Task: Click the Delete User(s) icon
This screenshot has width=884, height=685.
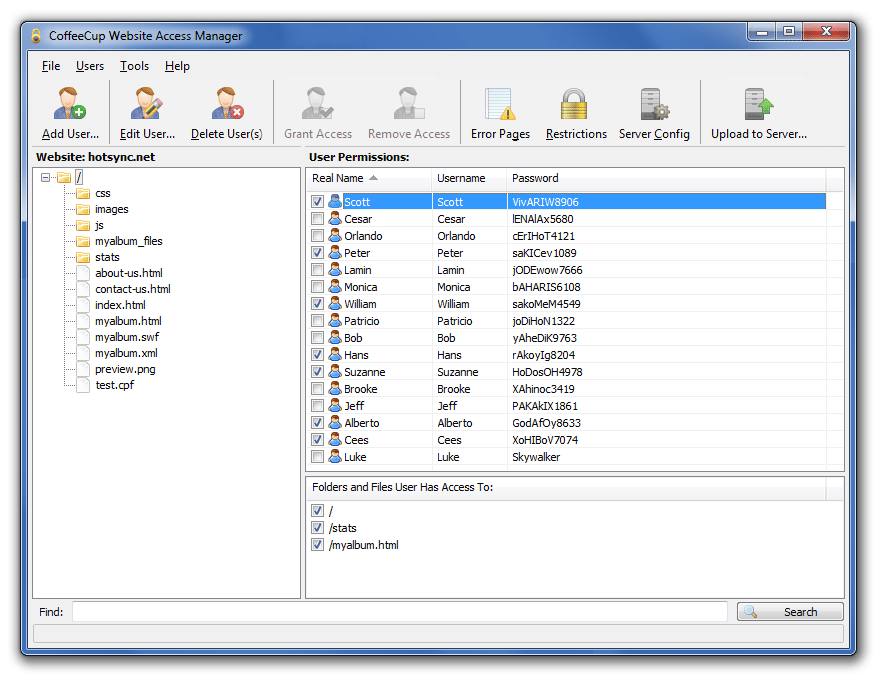Action: point(227,103)
